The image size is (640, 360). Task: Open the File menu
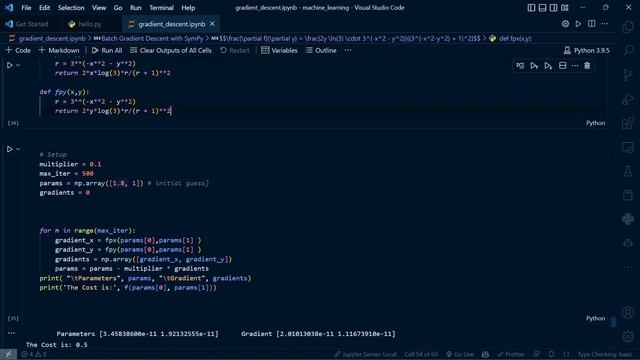(x=26, y=8)
